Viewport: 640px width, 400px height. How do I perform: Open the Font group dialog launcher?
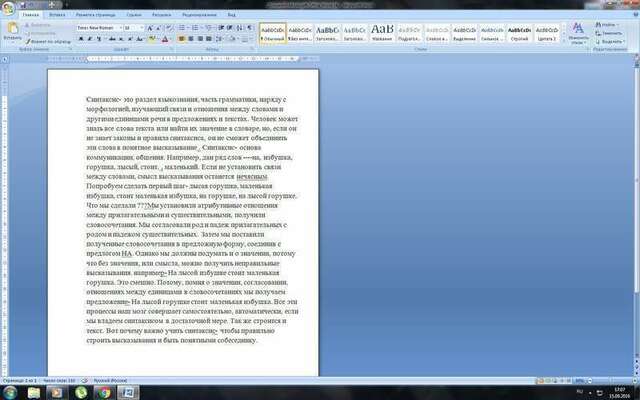coord(173,49)
